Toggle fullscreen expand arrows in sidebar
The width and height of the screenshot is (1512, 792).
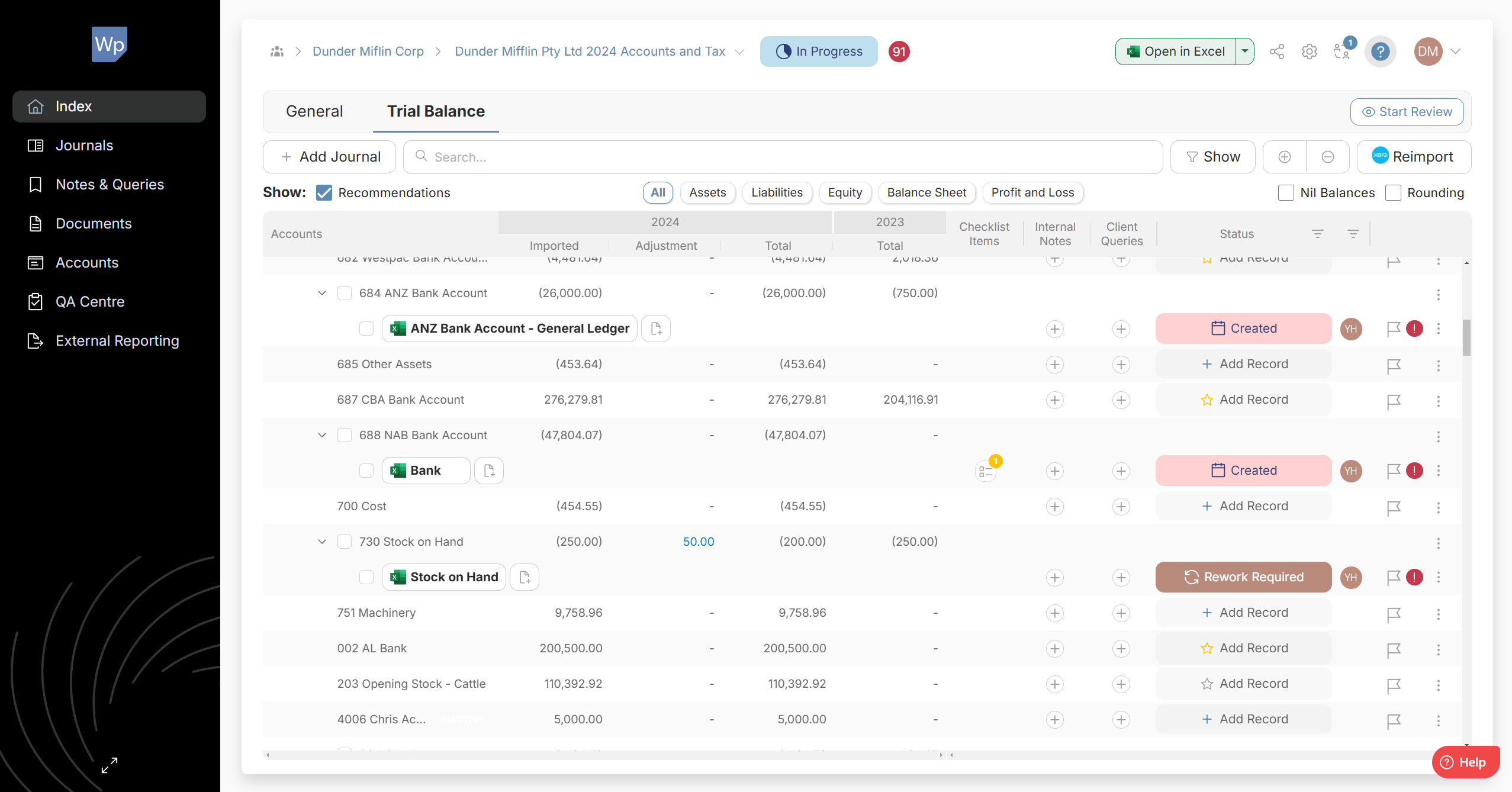[110, 765]
